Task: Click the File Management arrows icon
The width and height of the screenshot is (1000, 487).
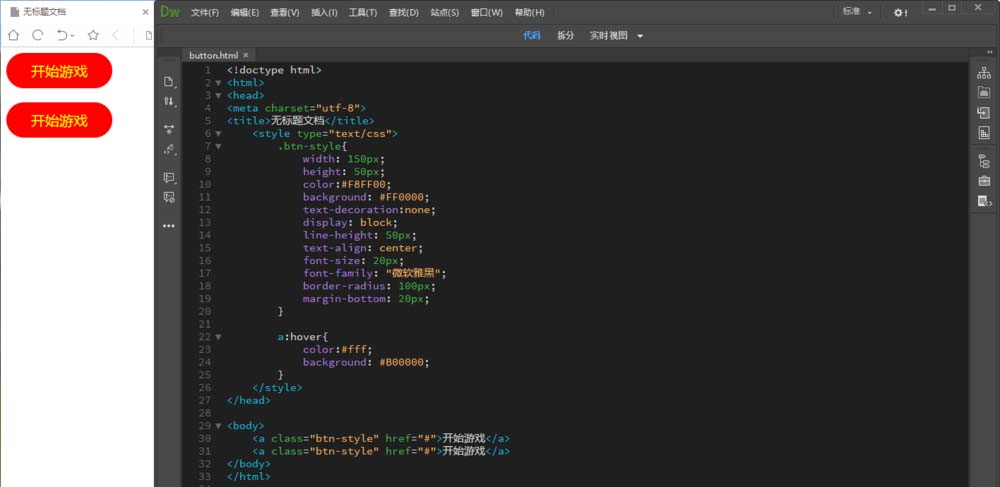Action: (168, 101)
